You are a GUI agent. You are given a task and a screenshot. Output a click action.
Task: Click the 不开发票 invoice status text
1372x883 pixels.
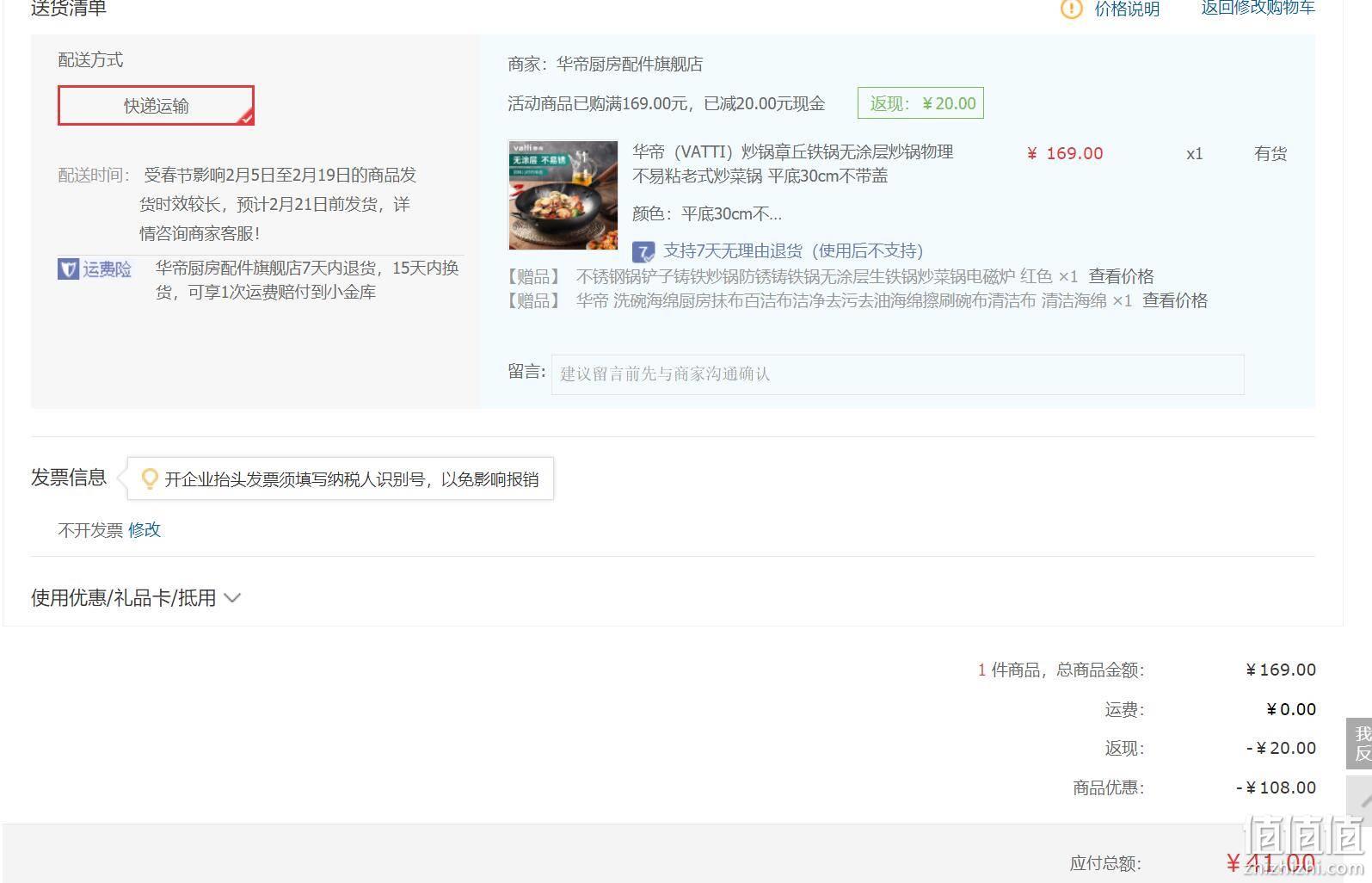point(90,530)
